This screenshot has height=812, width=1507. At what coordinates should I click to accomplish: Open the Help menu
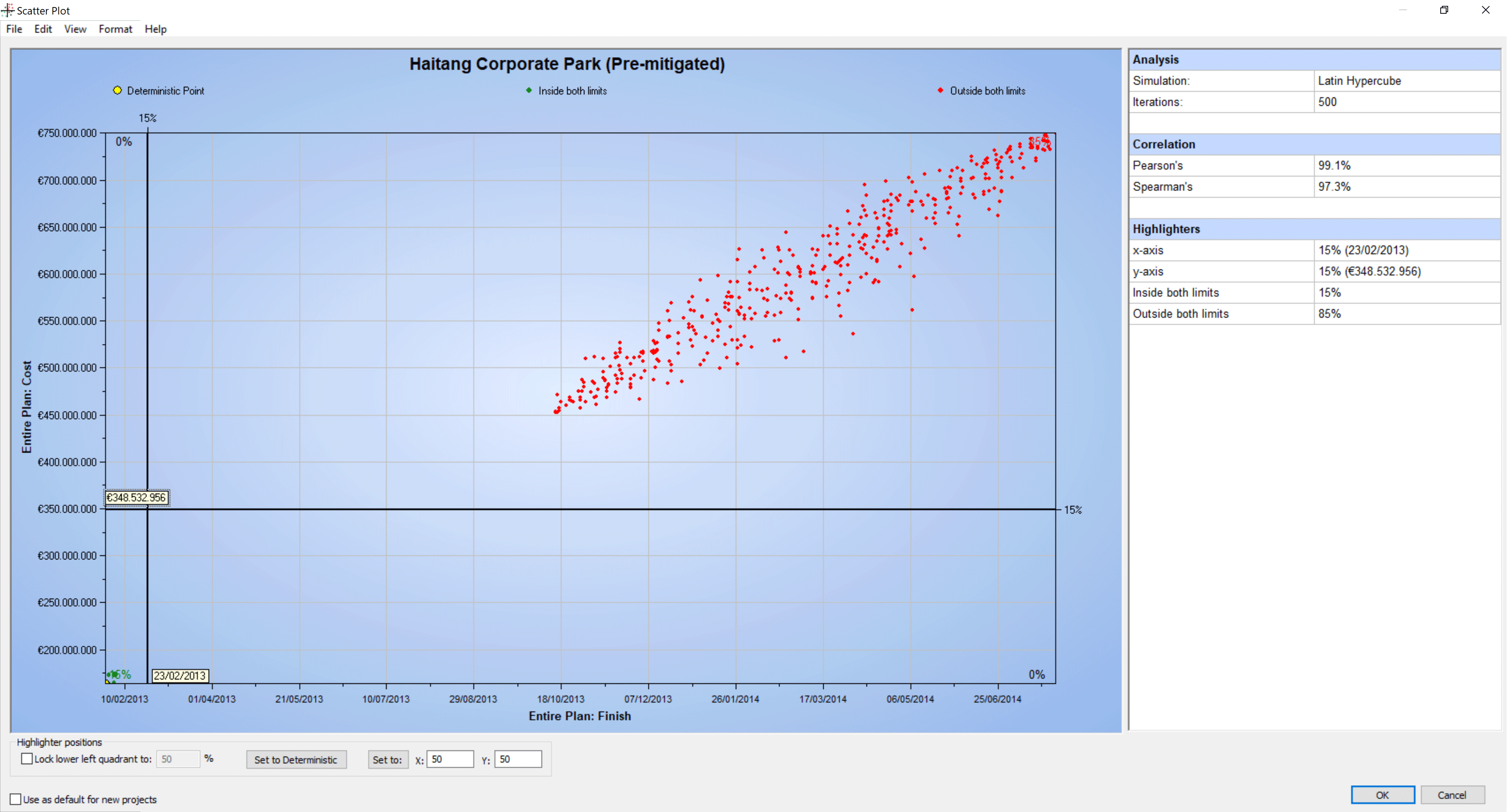pyautogui.click(x=156, y=29)
